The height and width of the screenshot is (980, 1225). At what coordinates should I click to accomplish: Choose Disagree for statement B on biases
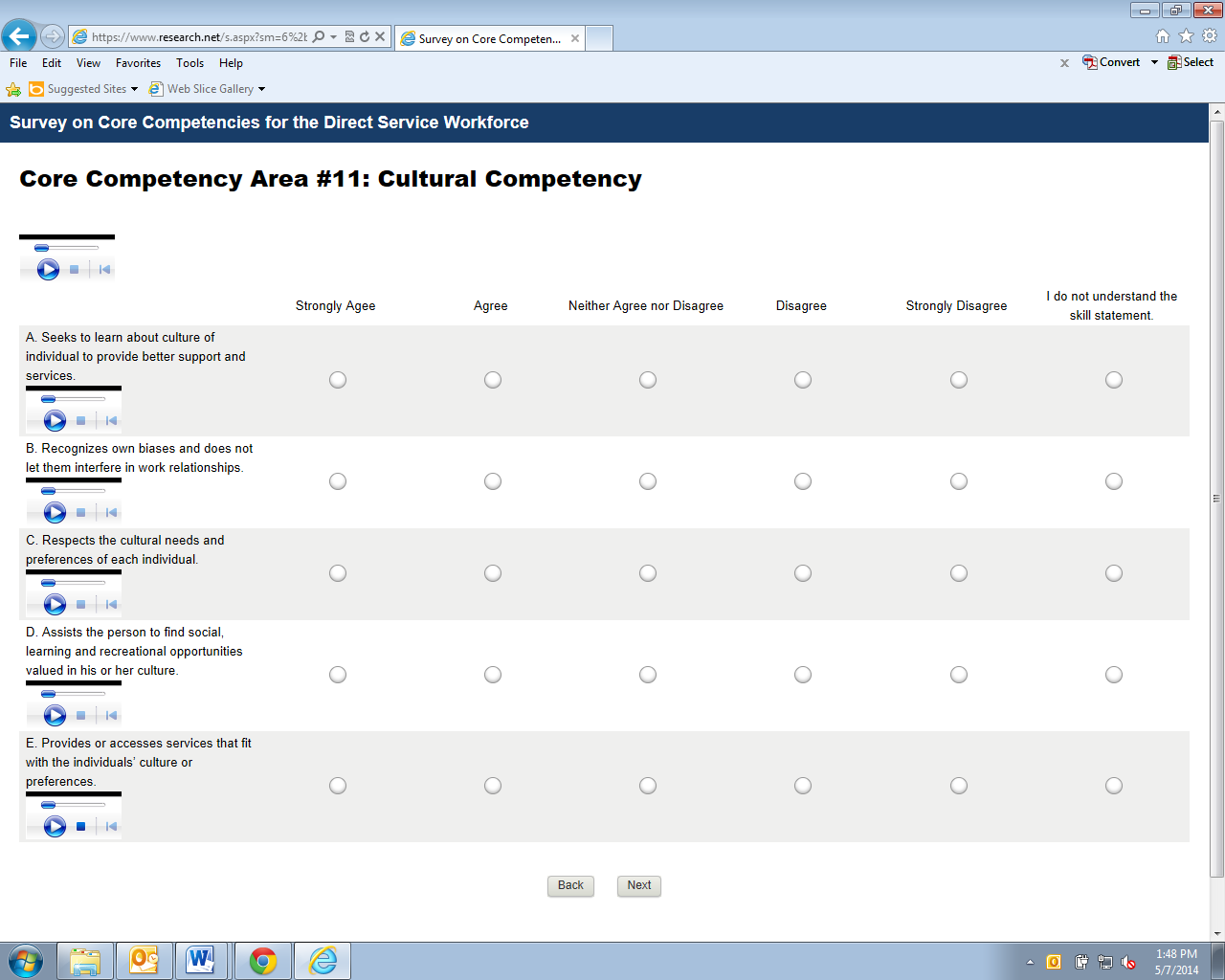coord(803,481)
